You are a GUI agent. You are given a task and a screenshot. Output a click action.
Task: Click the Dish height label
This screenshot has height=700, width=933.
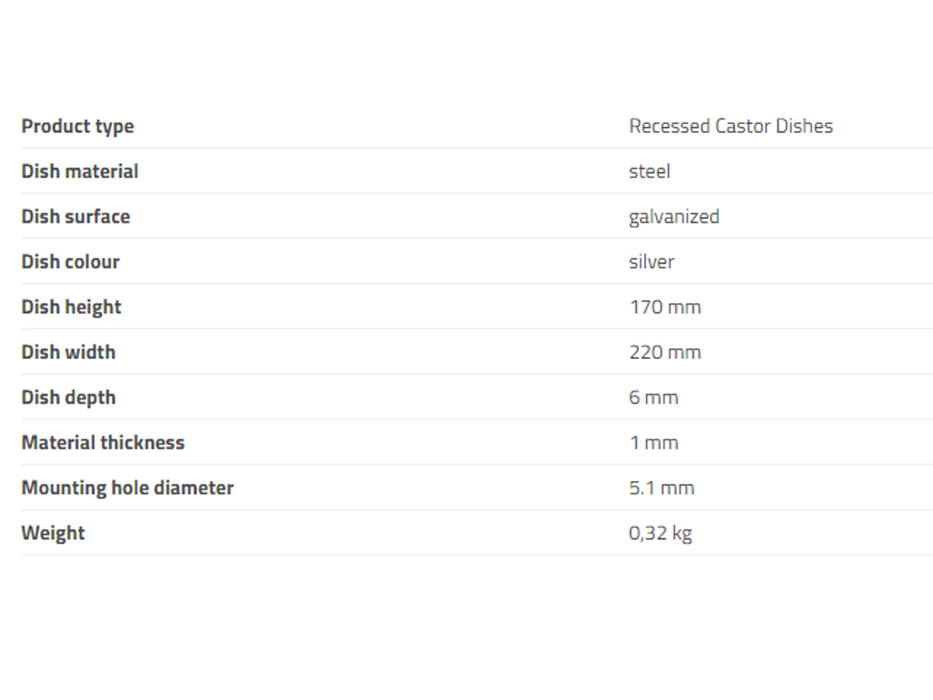tap(71, 307)
